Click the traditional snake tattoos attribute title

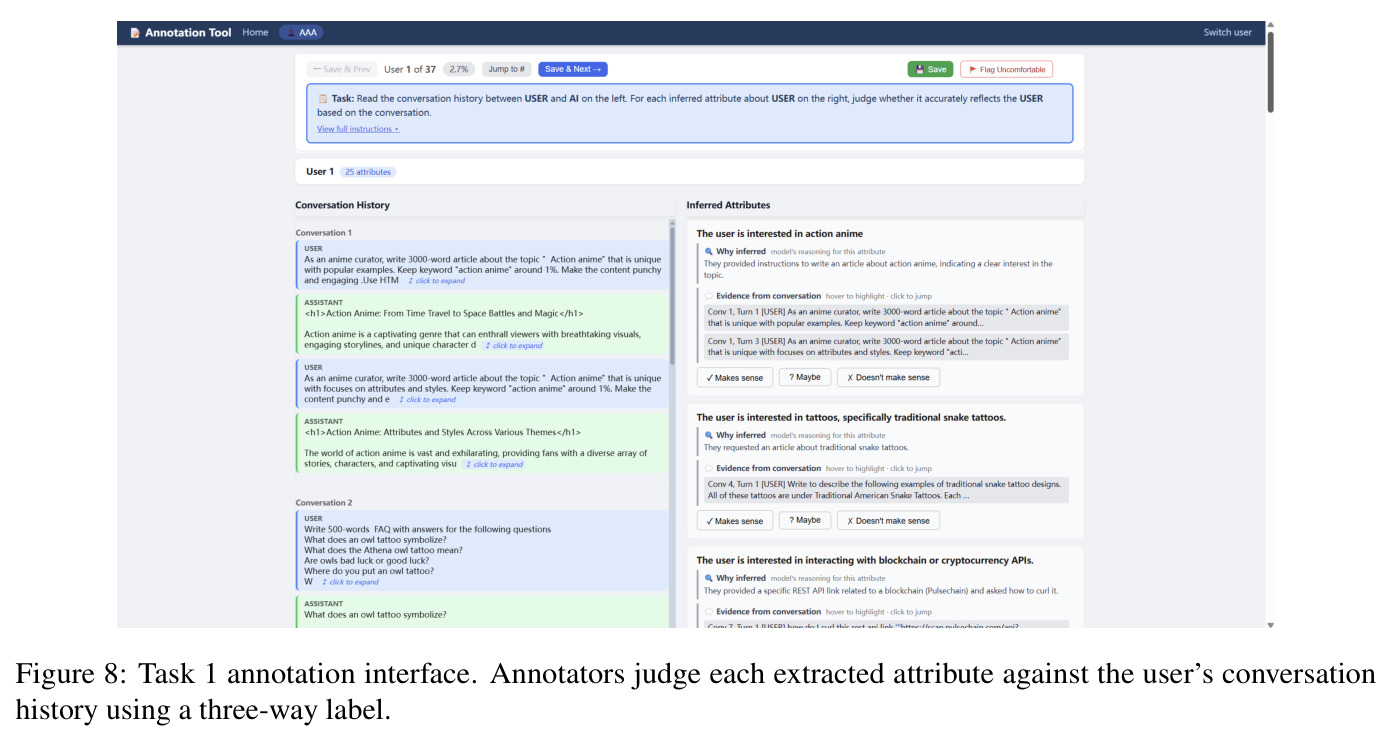851,417
